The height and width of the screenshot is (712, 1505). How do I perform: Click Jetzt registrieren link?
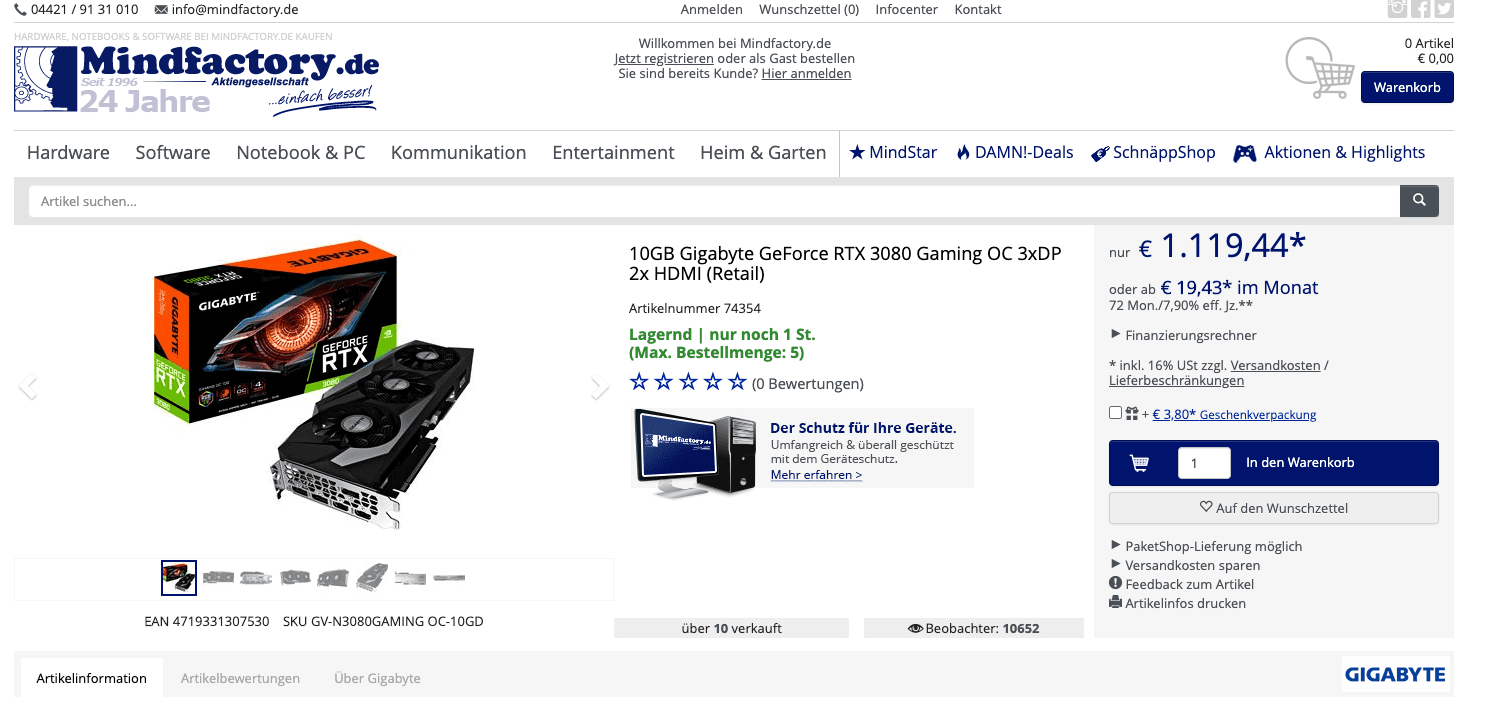point(664,58)
